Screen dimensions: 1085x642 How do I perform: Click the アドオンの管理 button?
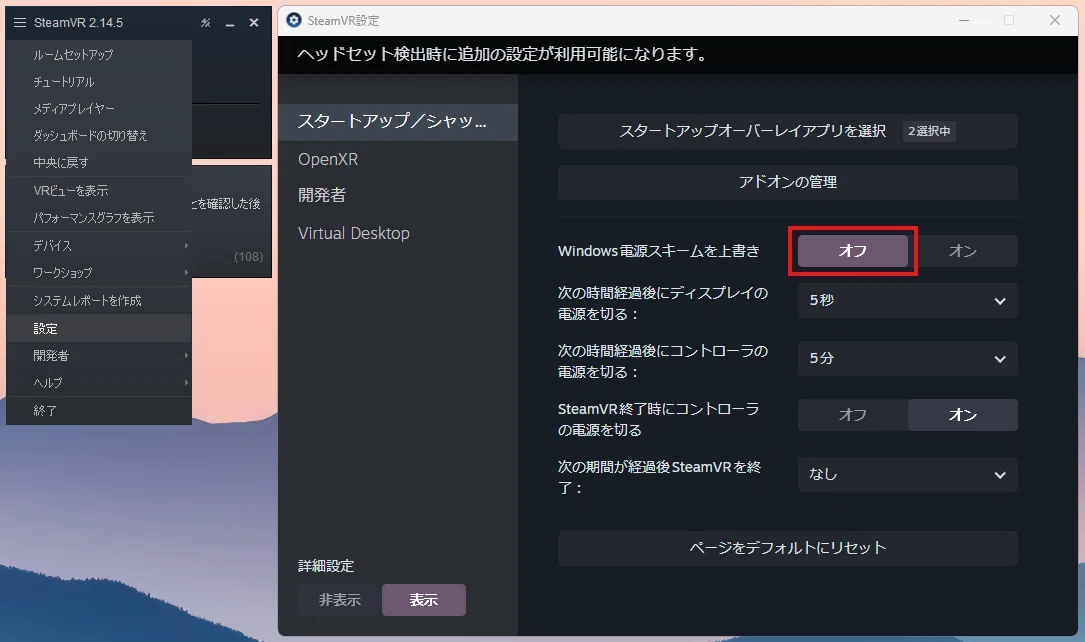point(787,182)
